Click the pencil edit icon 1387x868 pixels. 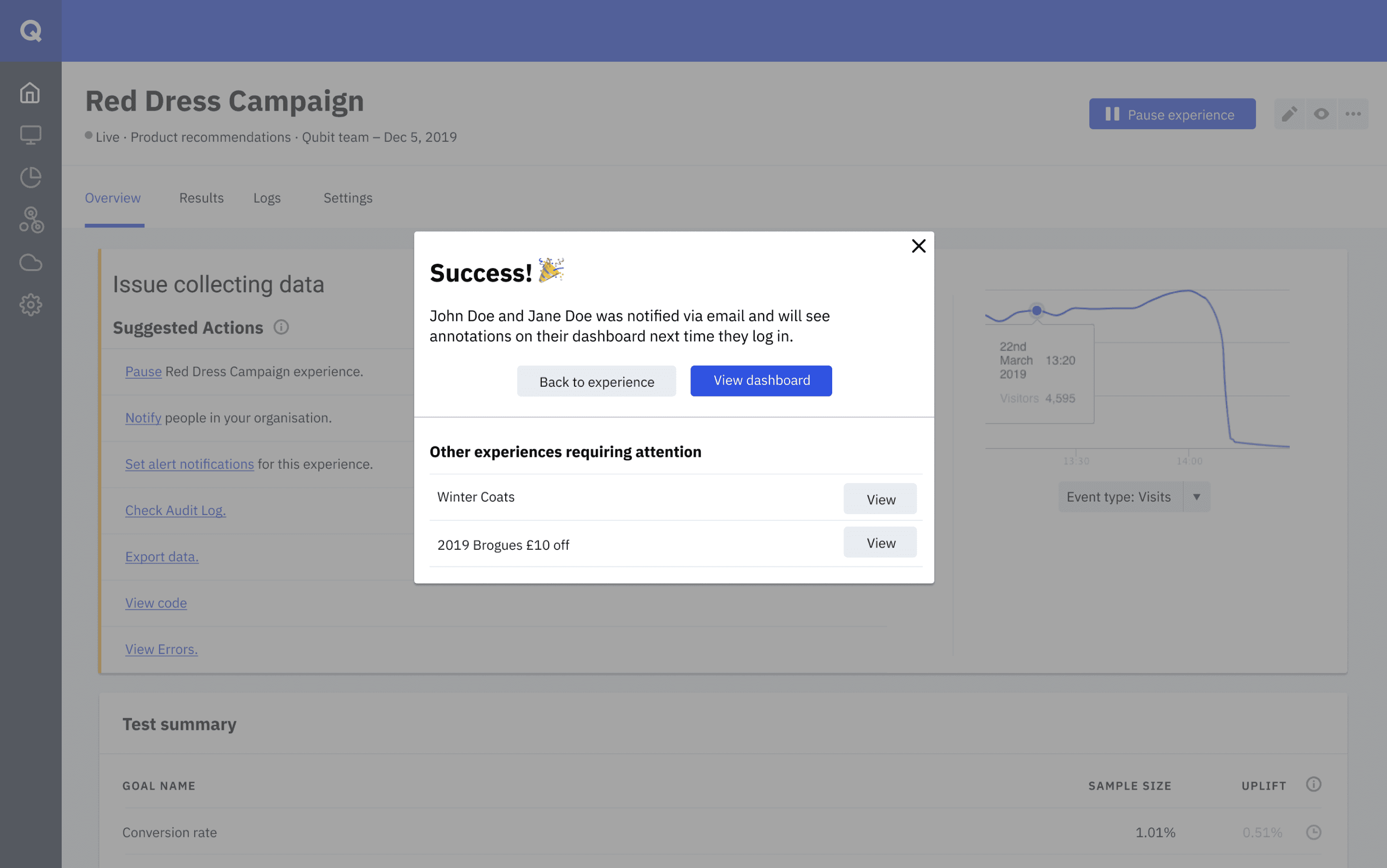(x=1289, y=113)
